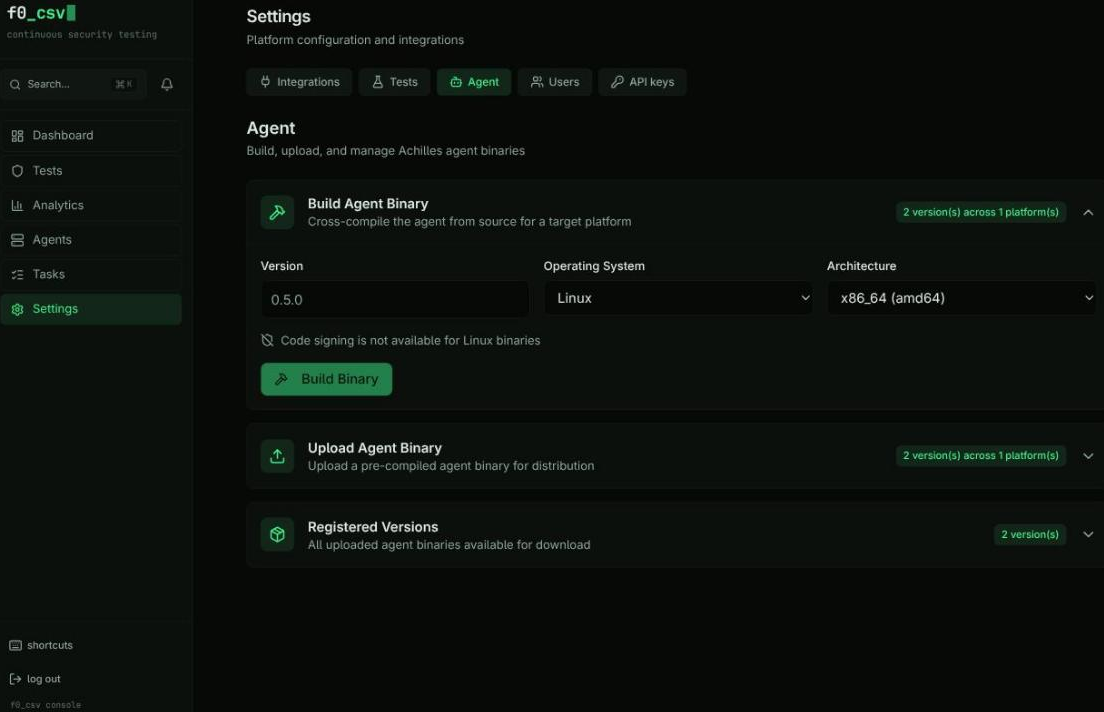Click the 'Operating System' field label

coord(594,266)
